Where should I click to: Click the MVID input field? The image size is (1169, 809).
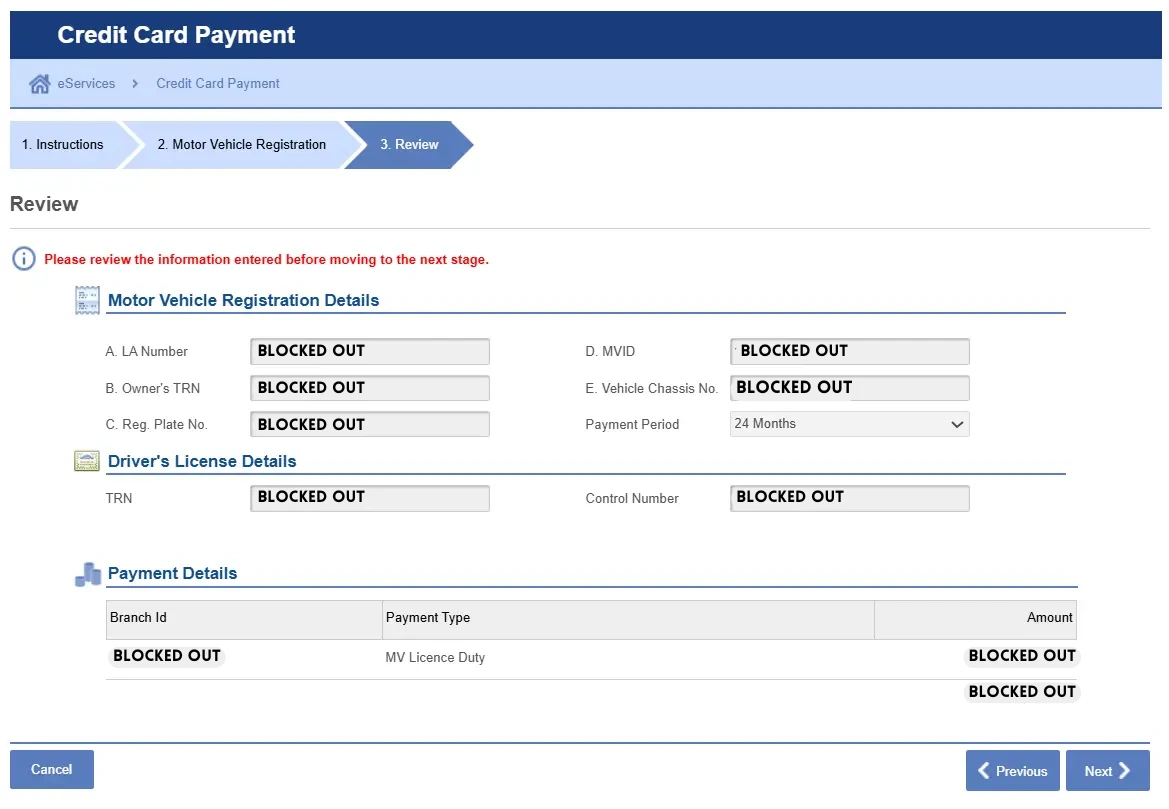tap(849, 351)
